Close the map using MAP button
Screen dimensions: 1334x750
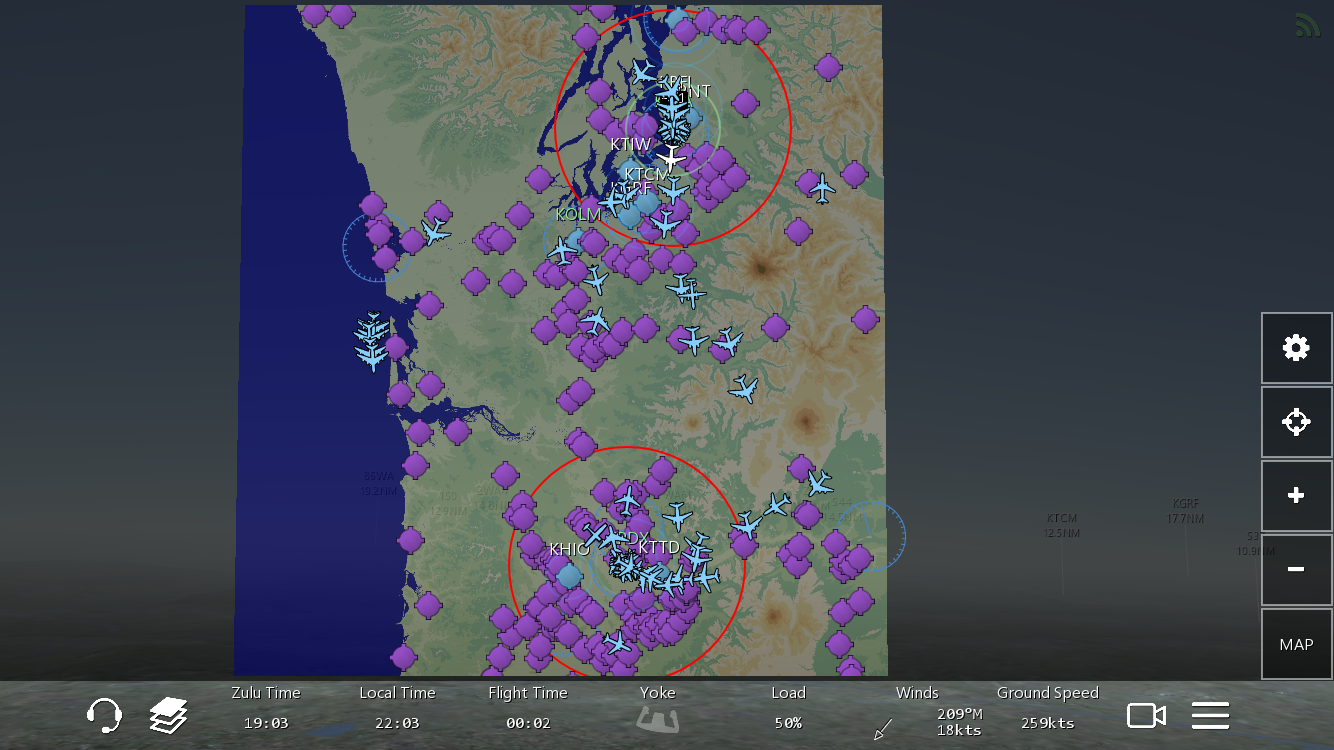(1296, 644)
